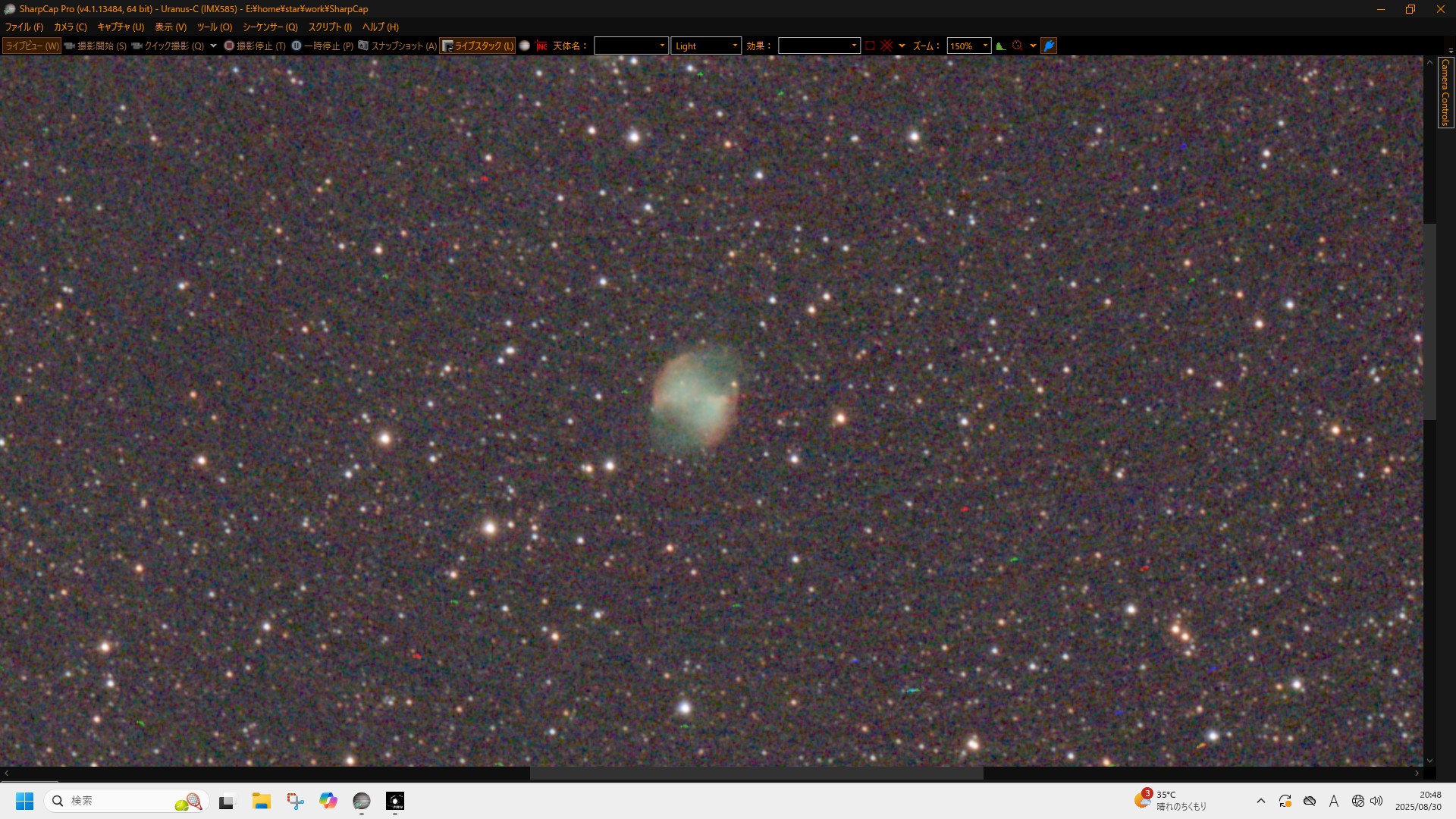Click the red square selection area icon

click(871, 45)
